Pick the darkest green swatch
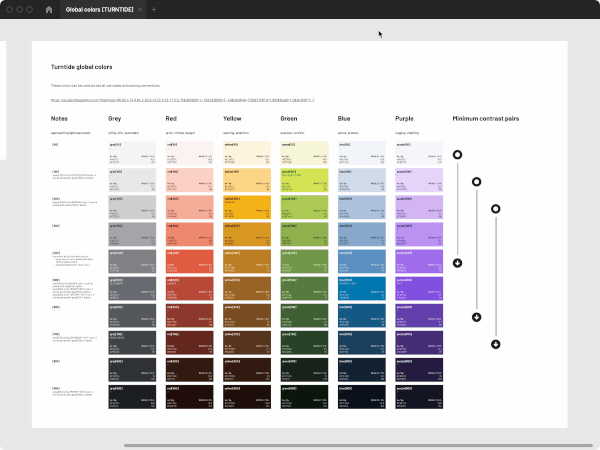Viewport: 600px width, 450px height. pos(304,397)
